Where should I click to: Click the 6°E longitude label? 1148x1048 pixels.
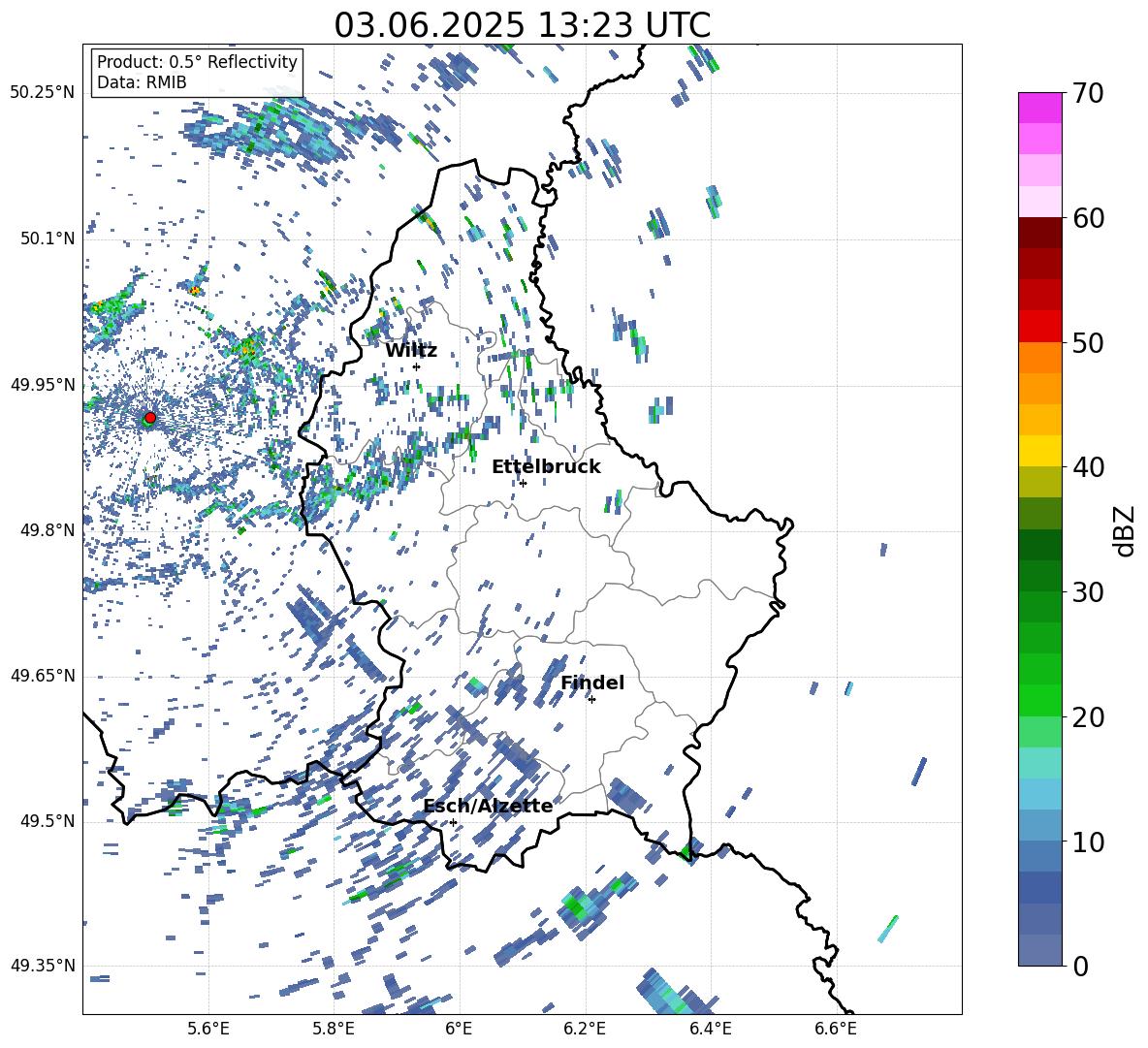[x=459, y=1030]
